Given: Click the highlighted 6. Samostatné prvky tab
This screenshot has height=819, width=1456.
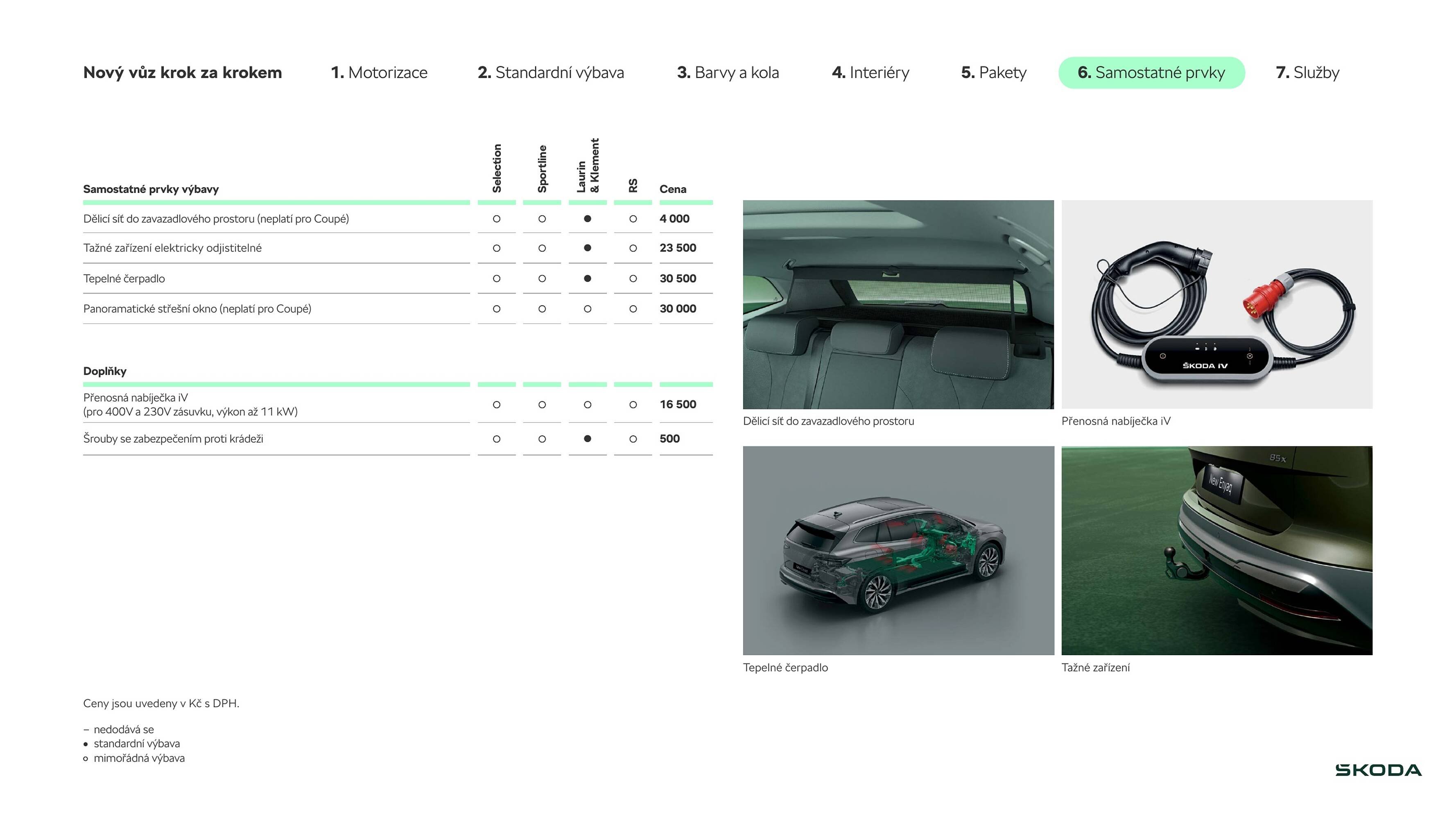Looking at the screenshot, I should tap(1151, 72).
